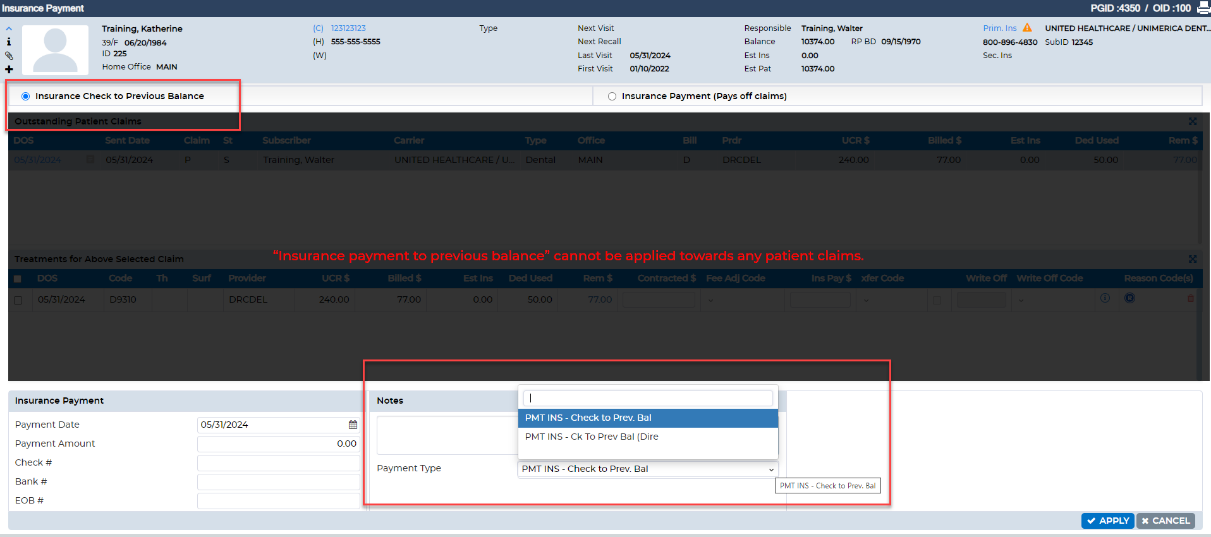Open the xfer Code dropdown in treatment row
Viewport: 1211px width, 537px height.
click(x=890, y=299)
